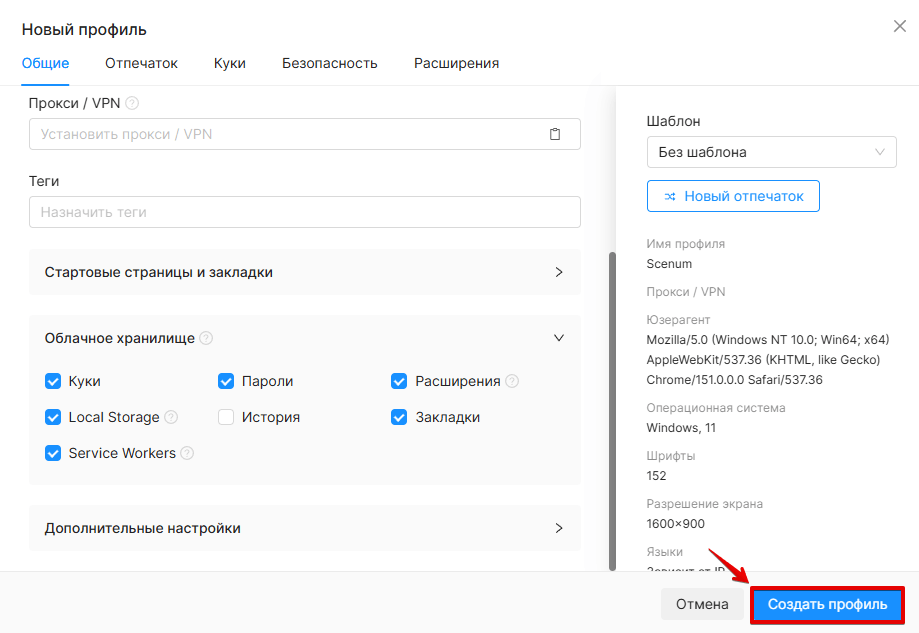Enable the История checkbox
The image size is (919, 633).
click(226, 417)
